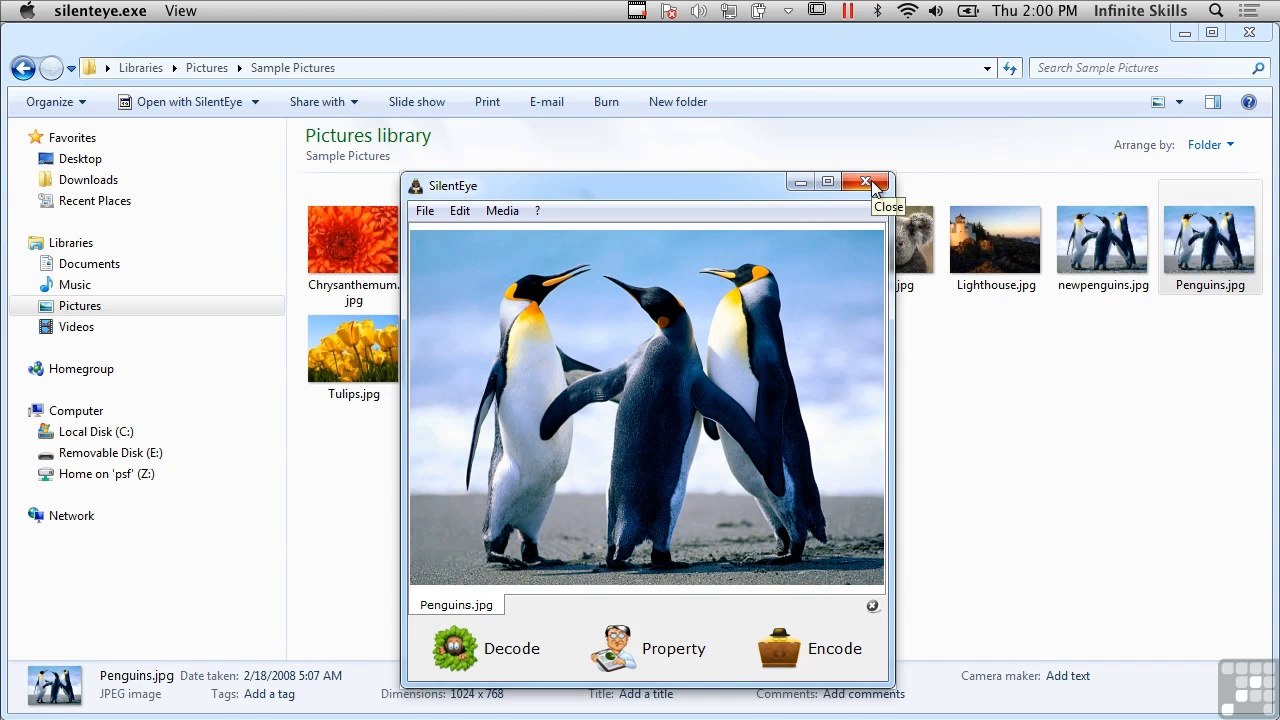Select the Lighthouse.jpg thumbnail

point(995,241)
